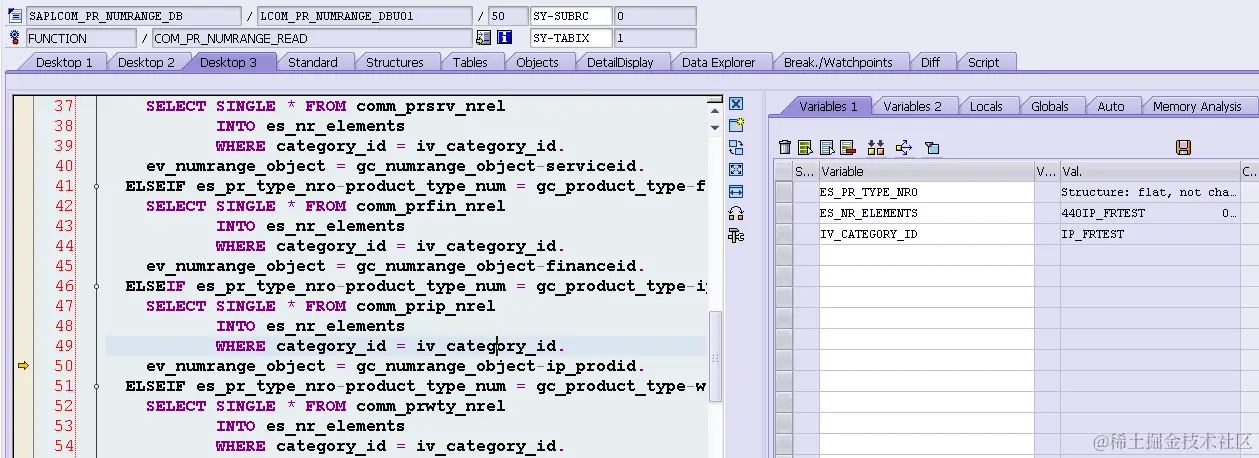
Task: Open Memory Analysis tab
Action: pos(1197,106)
